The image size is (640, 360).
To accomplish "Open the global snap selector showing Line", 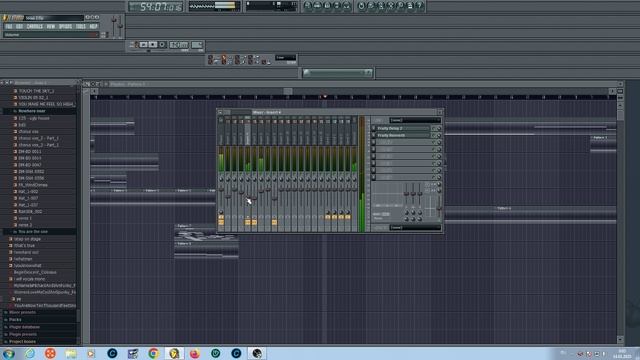I will click(x=285, y=58).
